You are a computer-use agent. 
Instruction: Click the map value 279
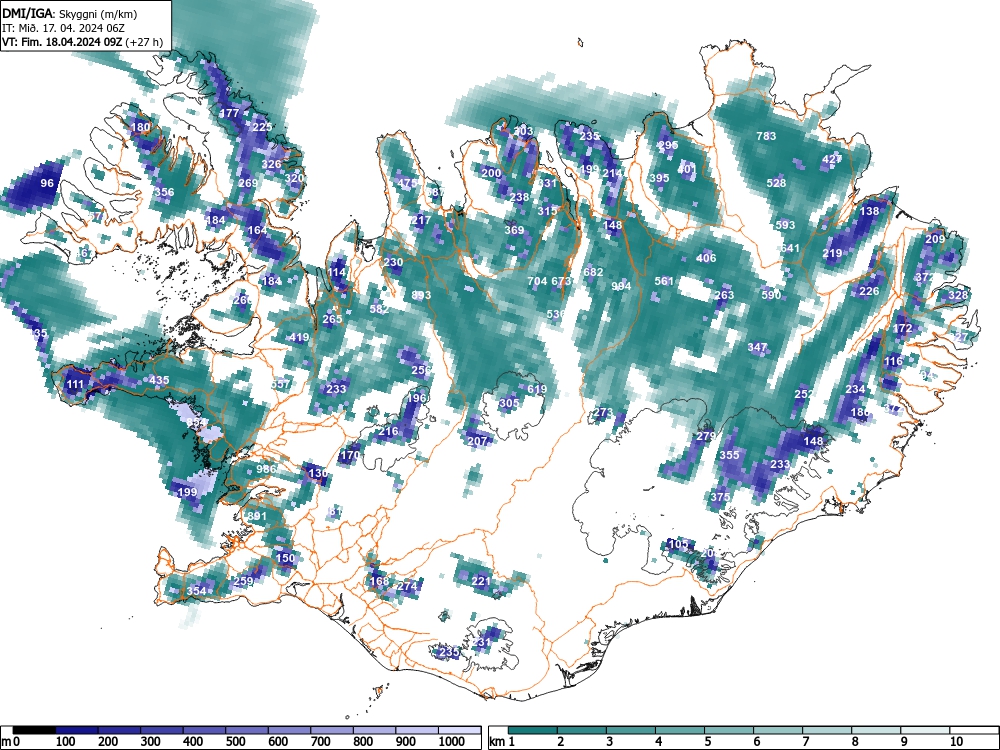[x=705, y=437]
